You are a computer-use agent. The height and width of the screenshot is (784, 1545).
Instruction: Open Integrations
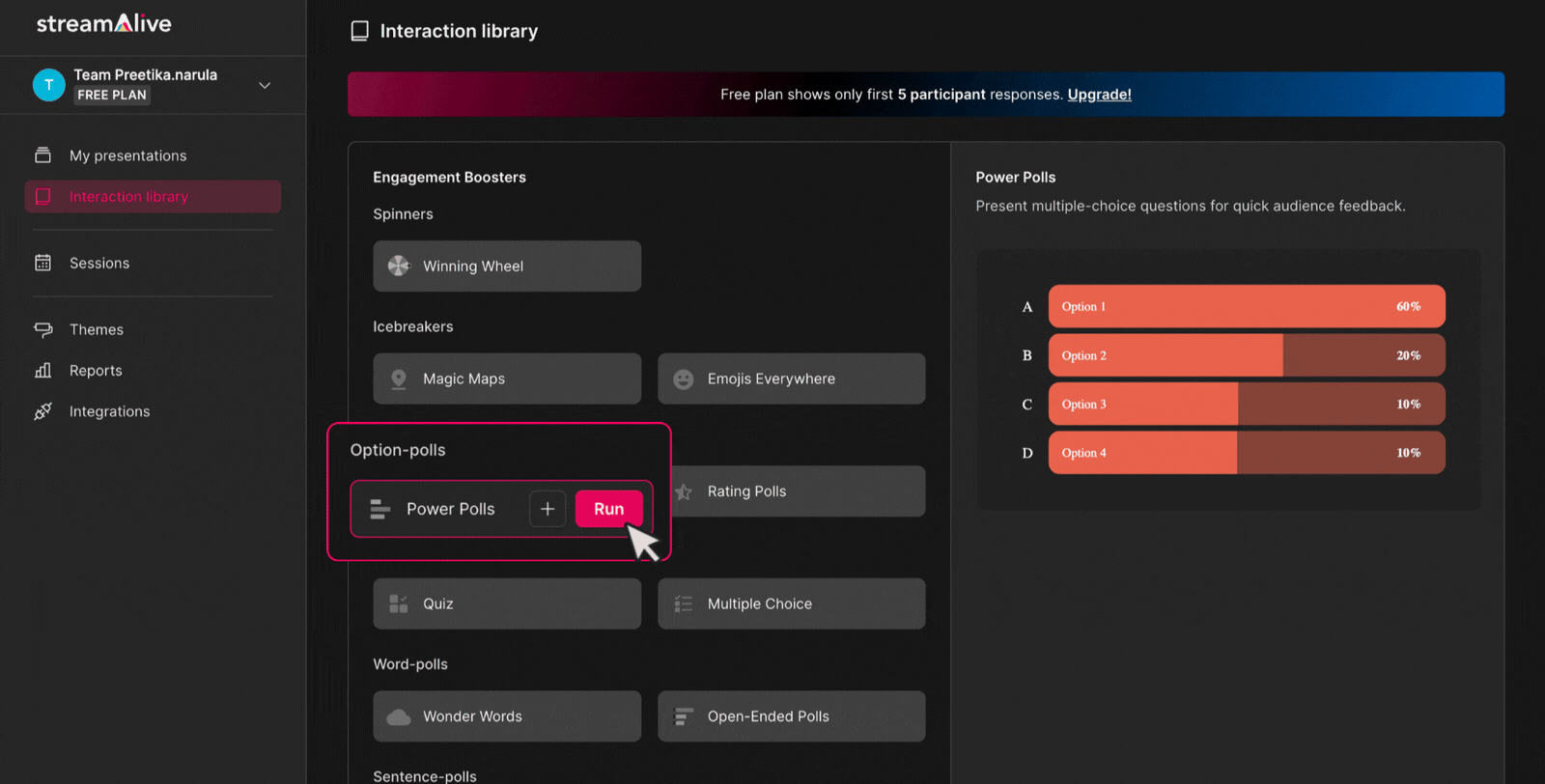click(110, 411)
